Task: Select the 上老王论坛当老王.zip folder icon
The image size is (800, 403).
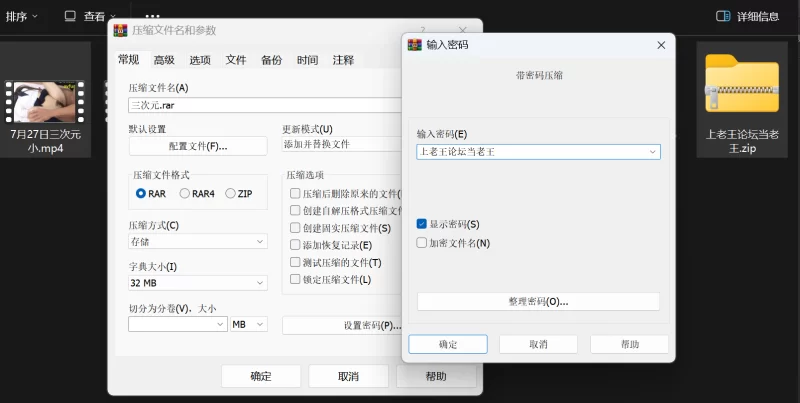Action: coord(741,86)
